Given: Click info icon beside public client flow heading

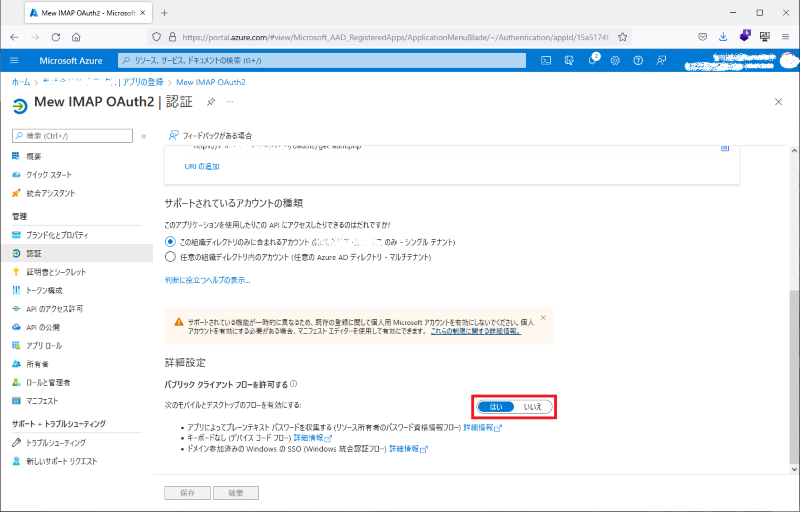Looking at the screenshot, I should 294,384.
